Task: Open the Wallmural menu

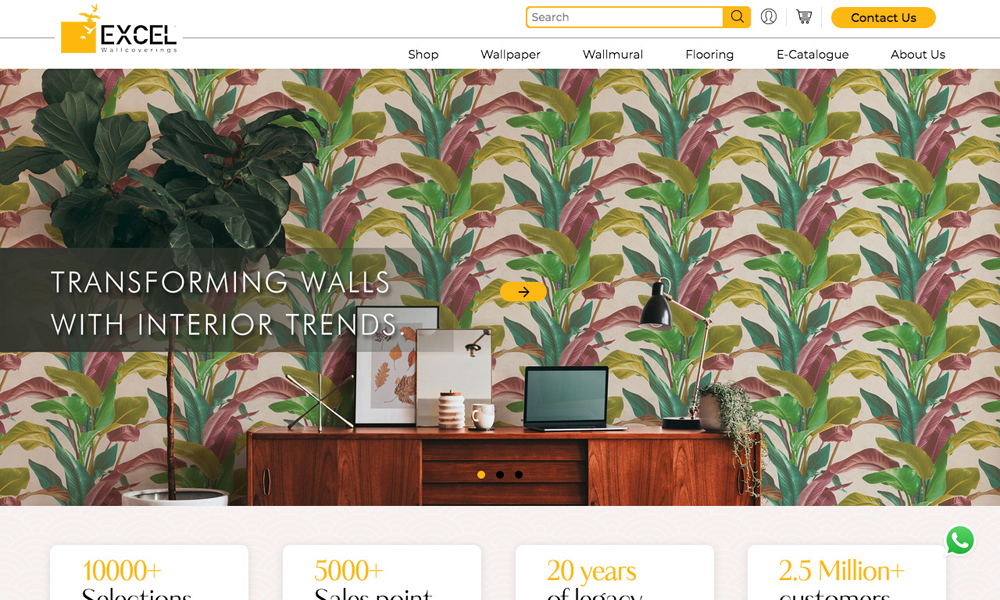Action: pyautogui.click(x=612, y=54)
